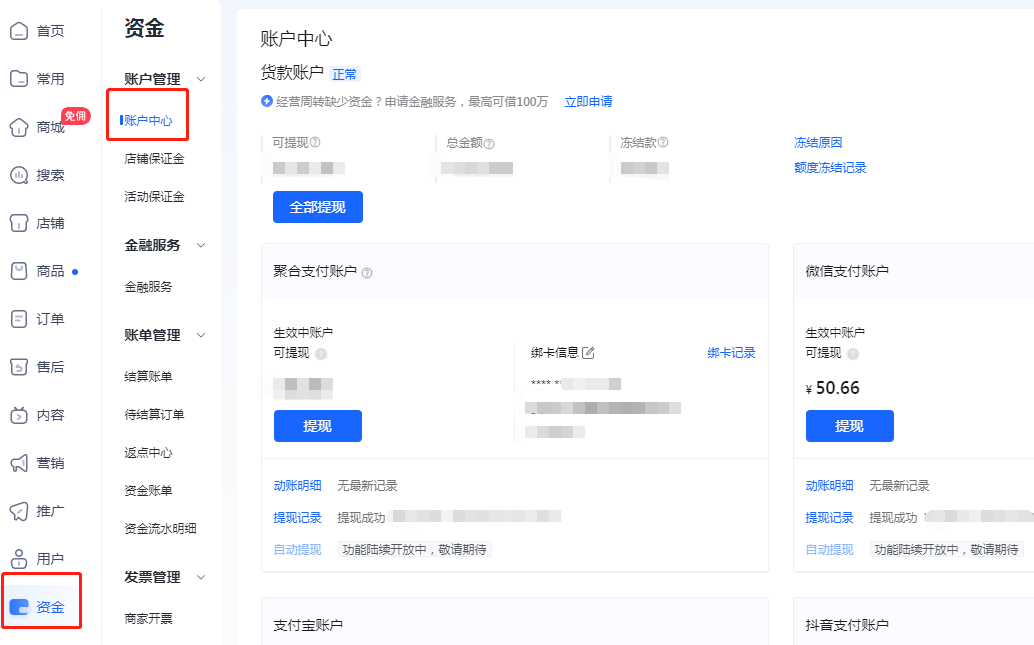The width and height of the screenshot is (1034, 645).
Task: Click the info icon next to 冻结款
Action: [x=663, y=143]
